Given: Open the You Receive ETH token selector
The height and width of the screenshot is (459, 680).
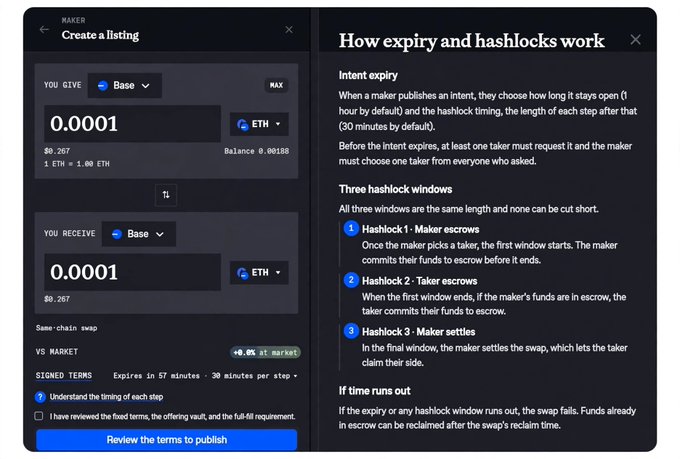Looking at the screenshot, I should pyautogui.click(x=259, y=272).
